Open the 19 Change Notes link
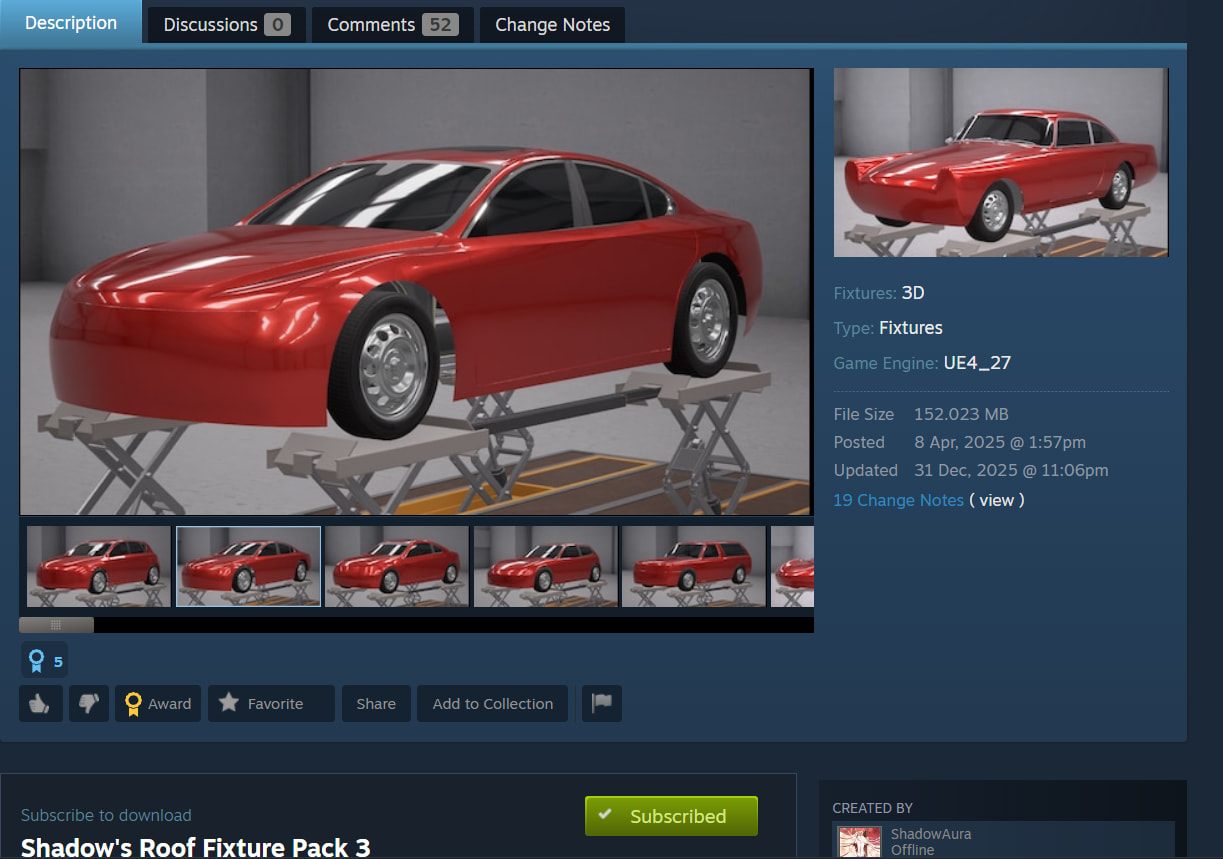The image size is (1223, 859). 898,500
